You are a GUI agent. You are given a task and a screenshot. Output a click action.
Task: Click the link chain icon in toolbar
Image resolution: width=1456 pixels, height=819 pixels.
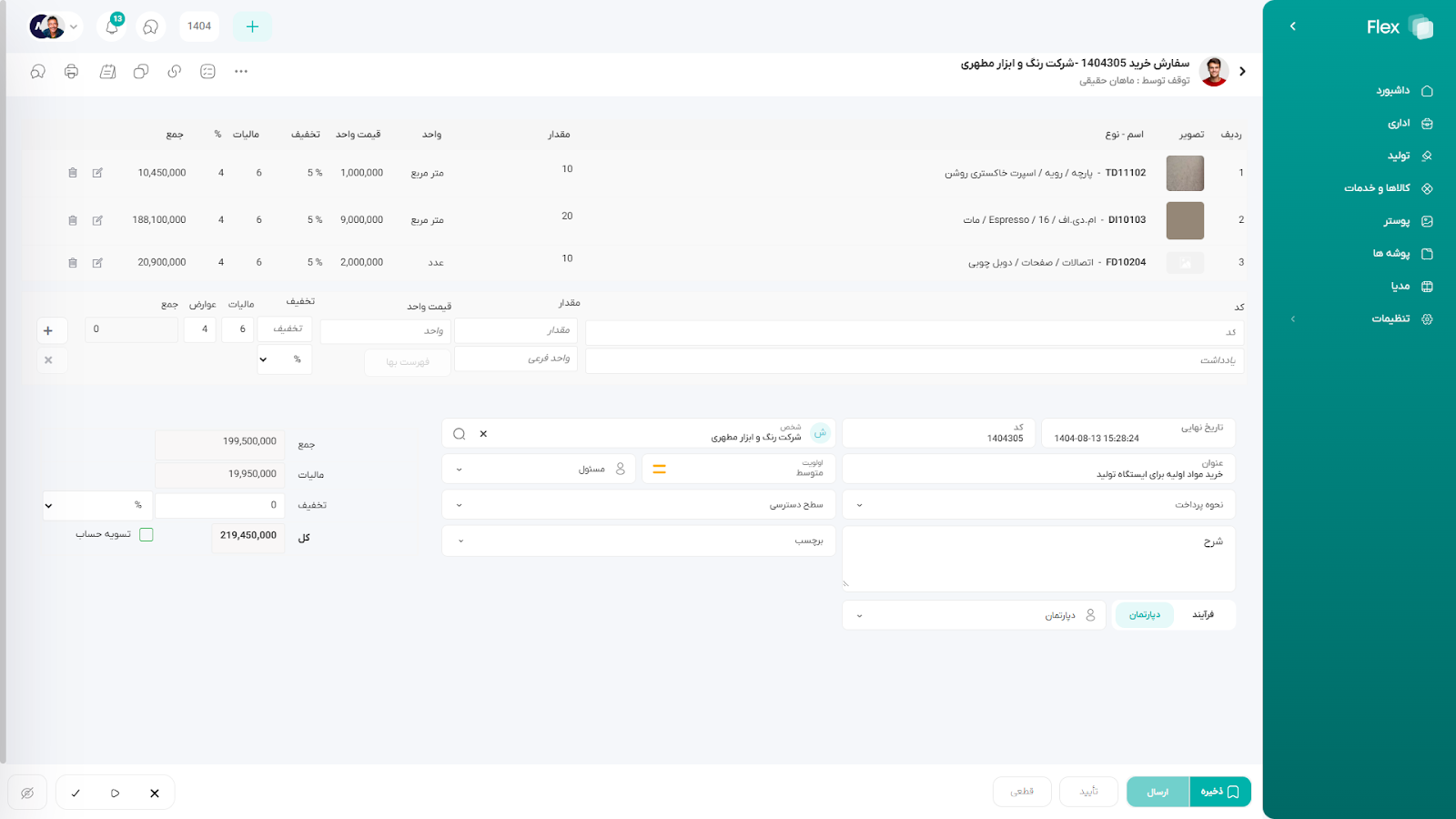click(175, 71)
